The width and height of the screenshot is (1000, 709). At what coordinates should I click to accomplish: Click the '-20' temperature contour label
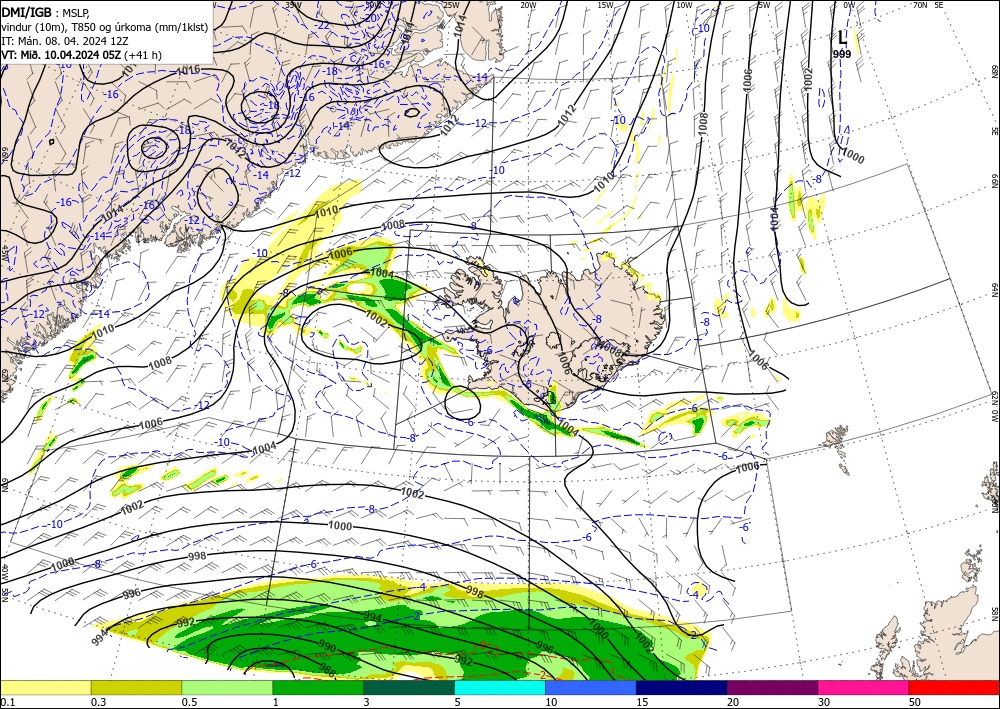(x=369, y=17)
